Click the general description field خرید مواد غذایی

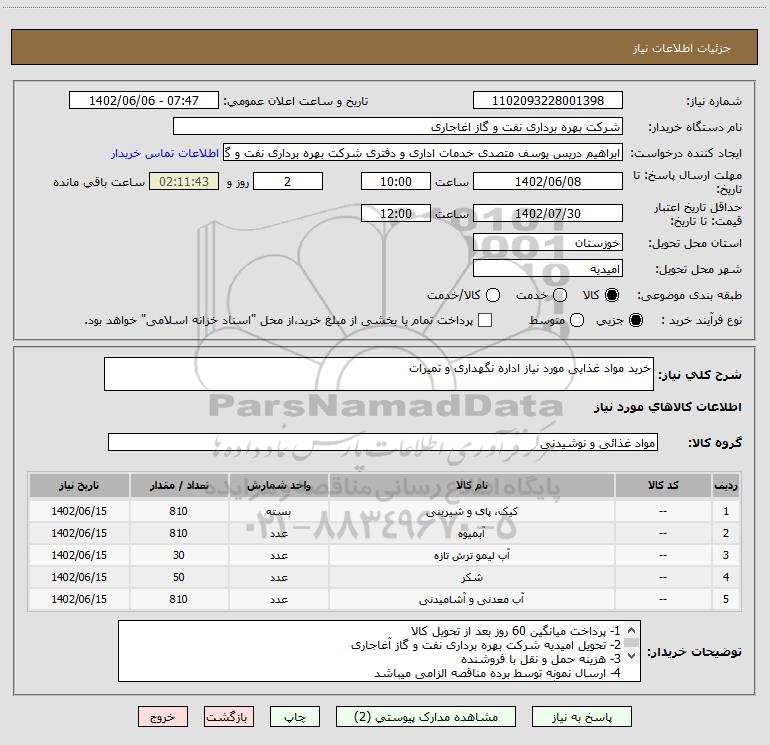coord(379,374)
